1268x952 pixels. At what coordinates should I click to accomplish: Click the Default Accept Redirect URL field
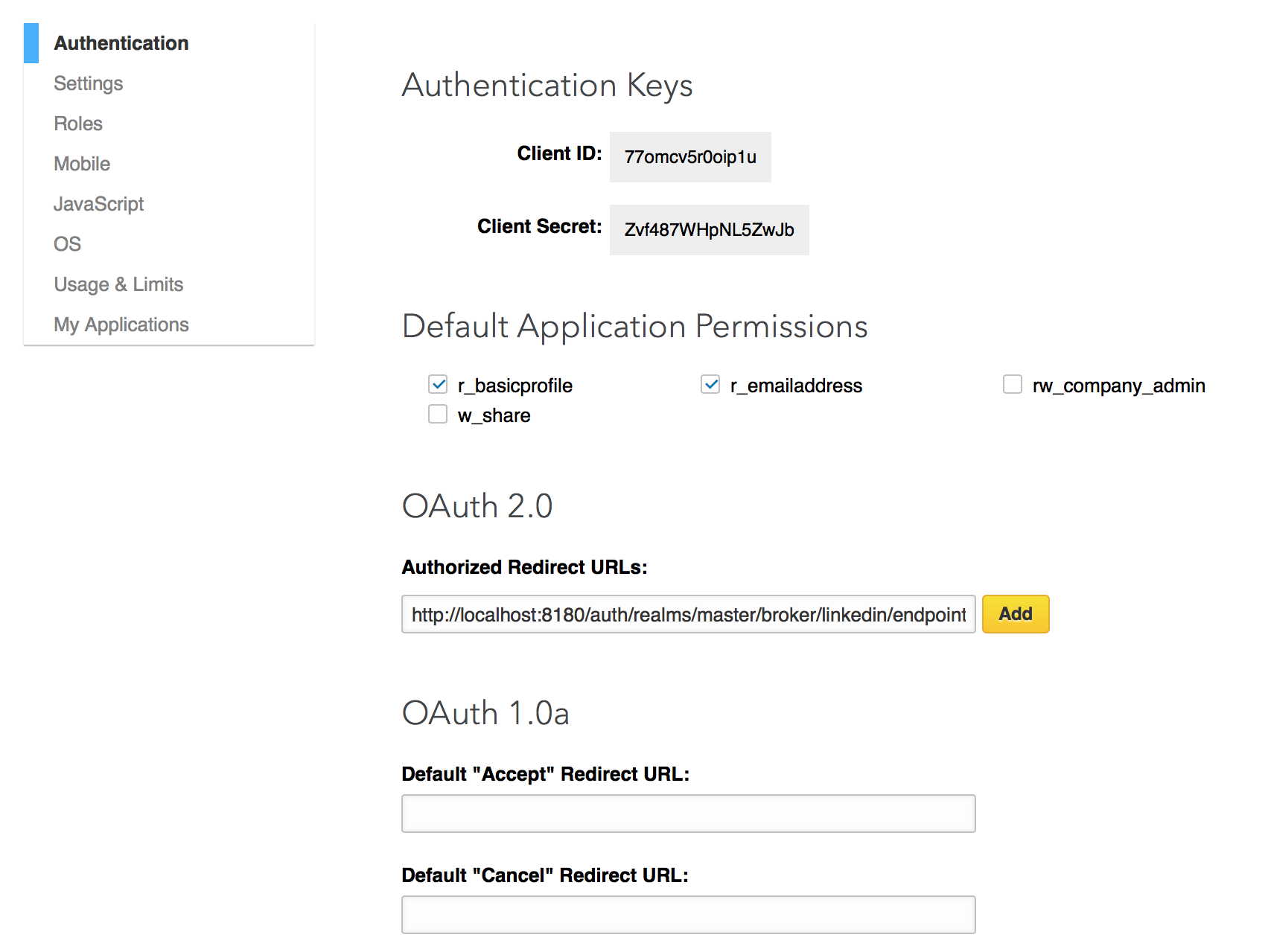[688, 814]
